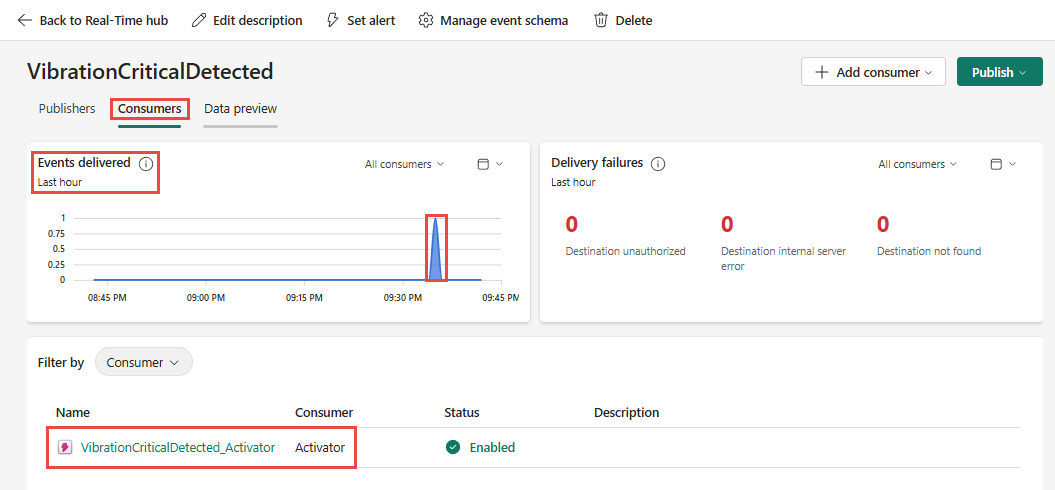The image size is (1055, 490).
Task: Click the Delivery failures info icon
Action: tap(658, 164)
